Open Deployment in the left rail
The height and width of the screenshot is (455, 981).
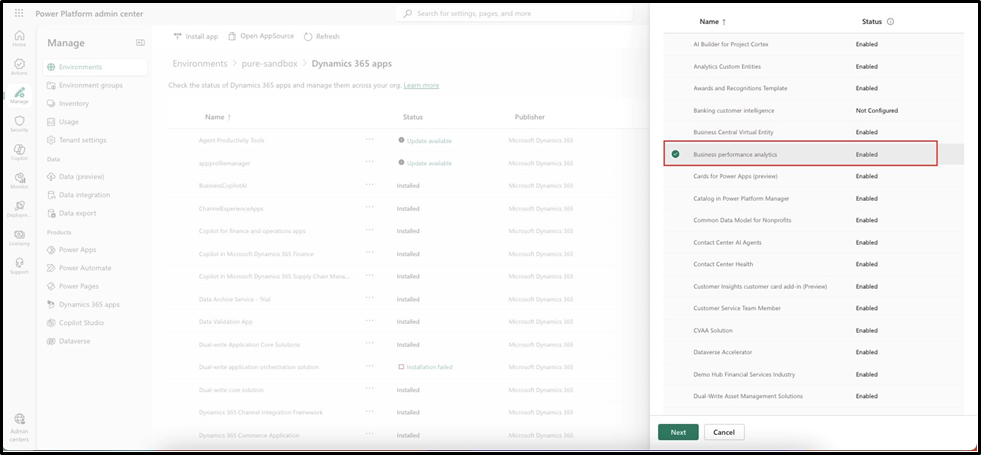coord(19,209)
